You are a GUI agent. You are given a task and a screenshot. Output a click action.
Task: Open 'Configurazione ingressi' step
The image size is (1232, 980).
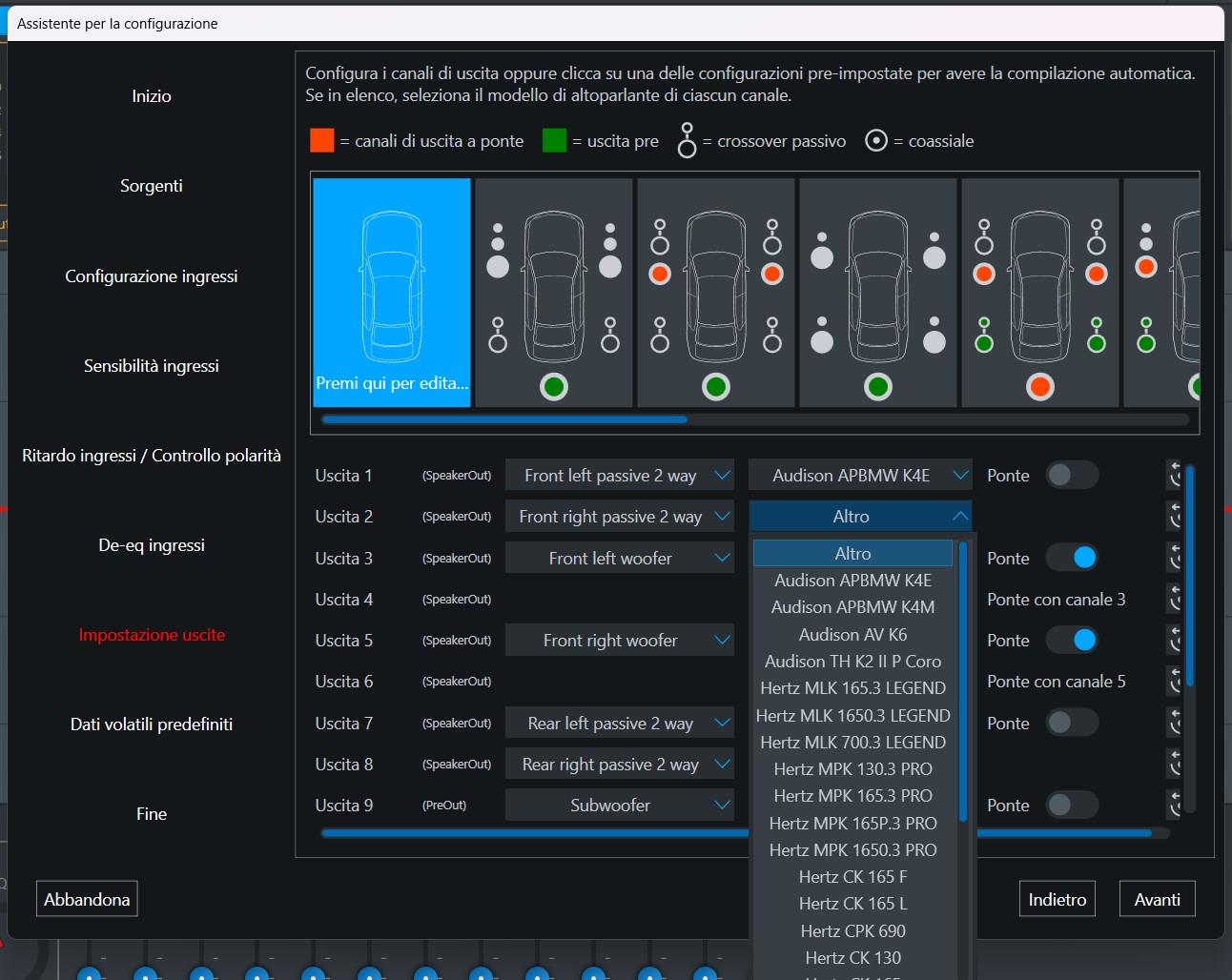point(152,276)
